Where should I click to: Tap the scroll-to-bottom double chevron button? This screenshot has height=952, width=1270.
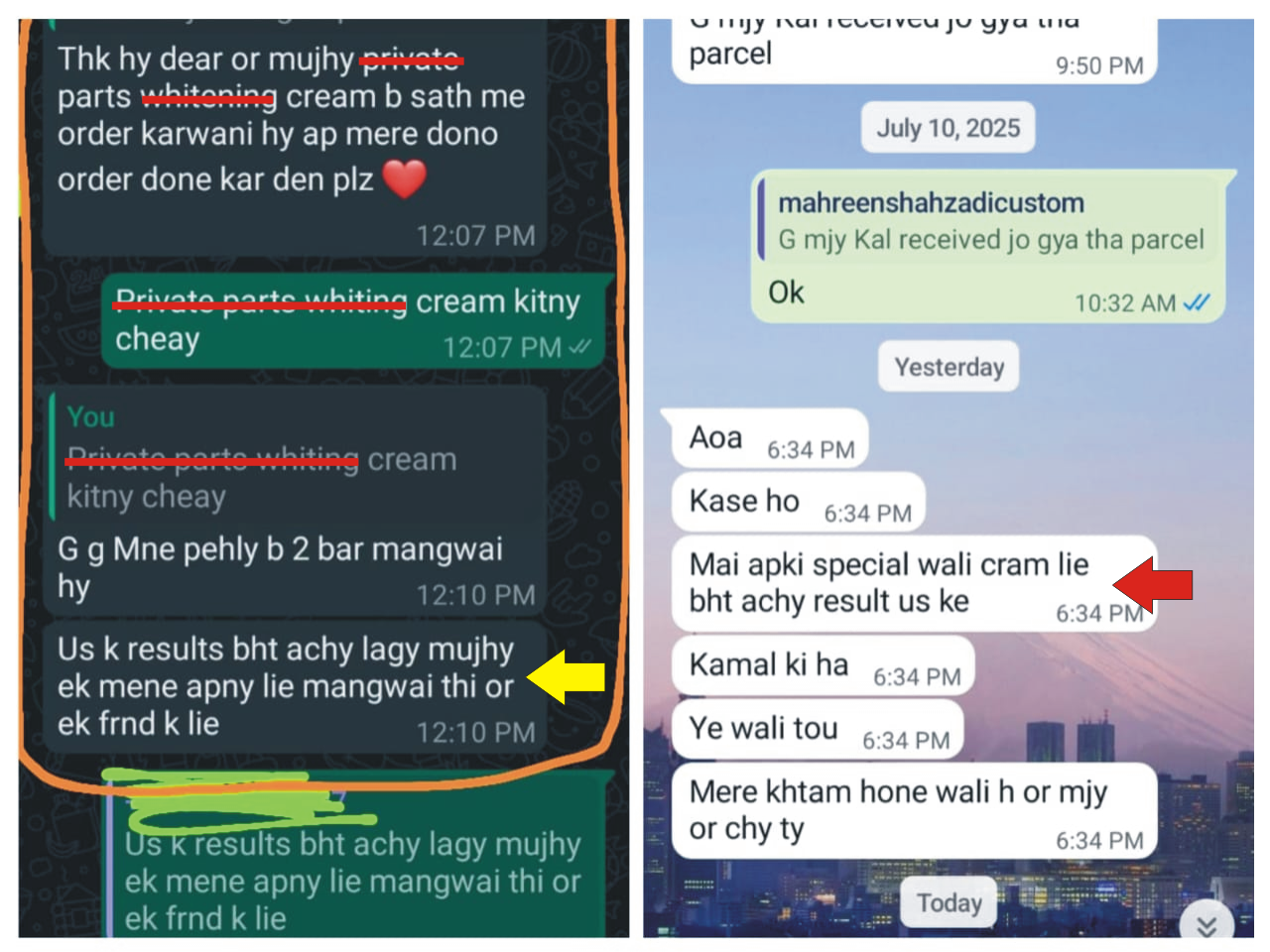coord(1206,924)
